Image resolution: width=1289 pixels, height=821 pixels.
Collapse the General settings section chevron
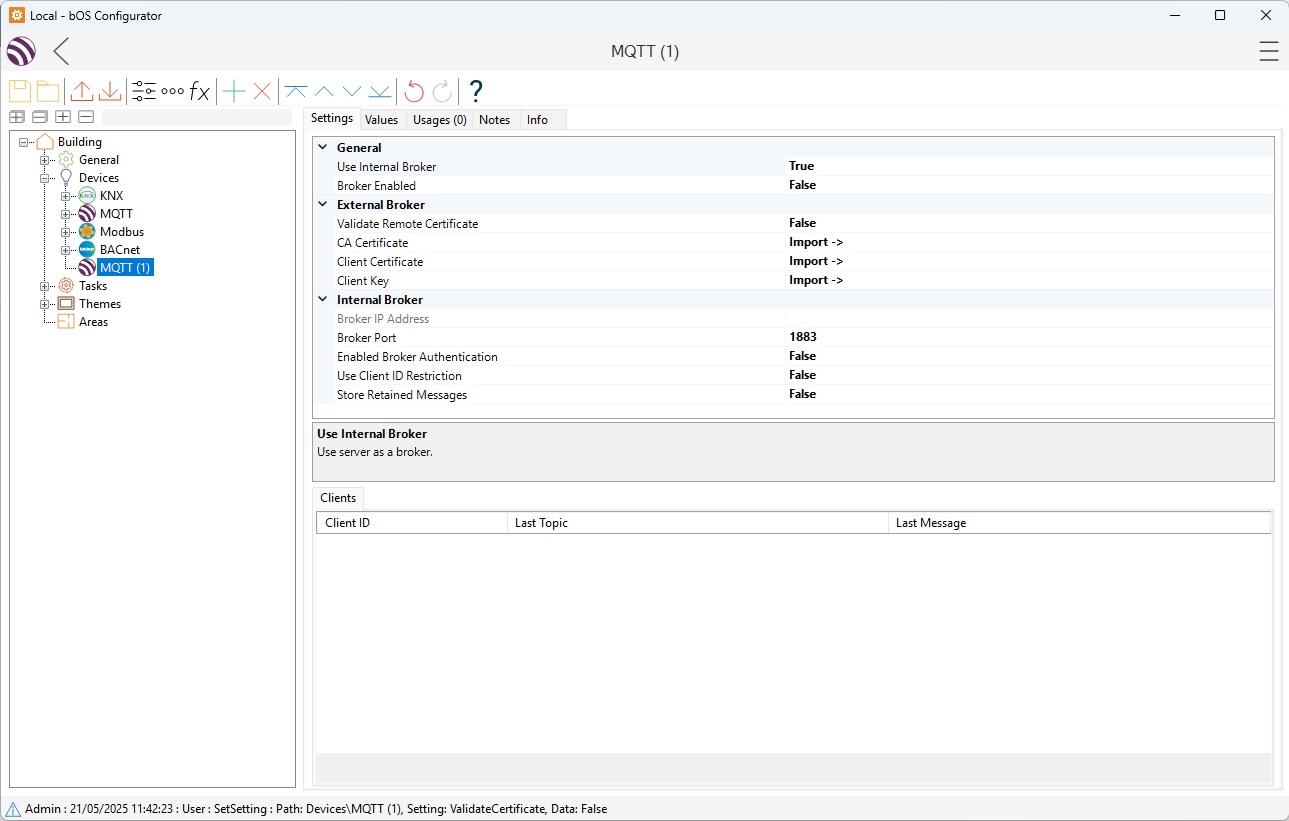point(323,147)
